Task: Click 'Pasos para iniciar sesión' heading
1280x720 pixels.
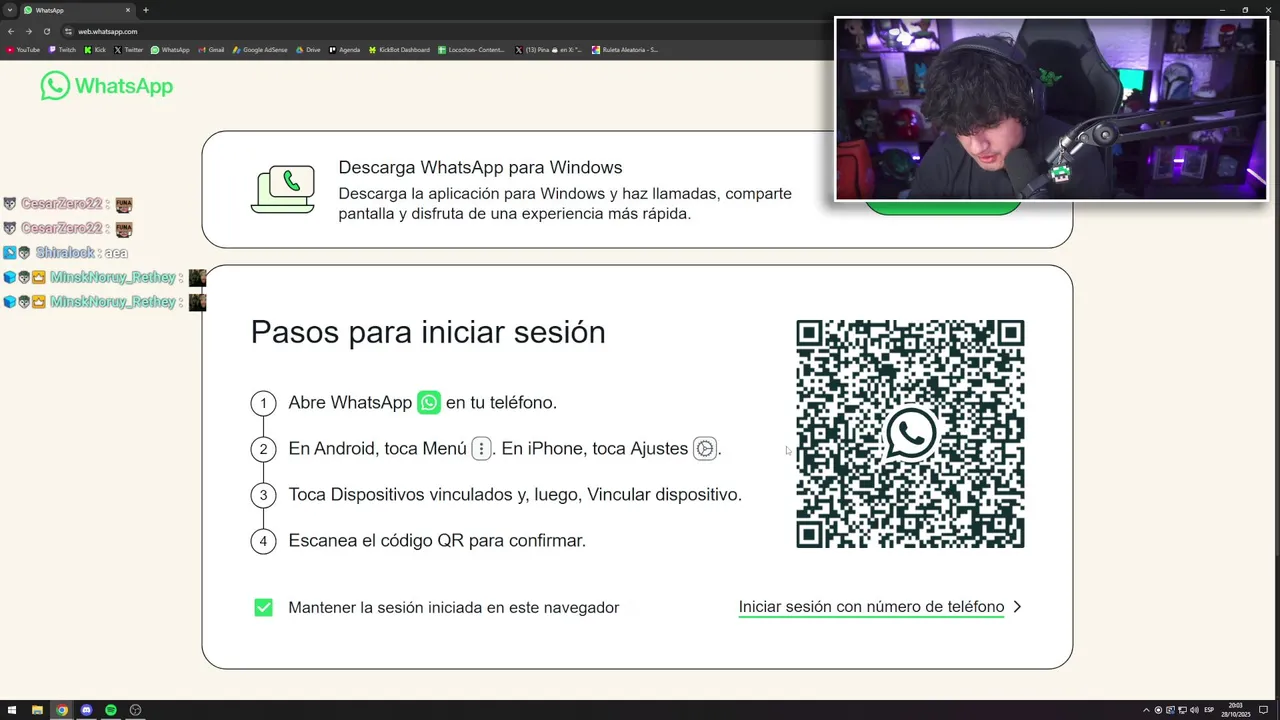Action: (428, 332)
